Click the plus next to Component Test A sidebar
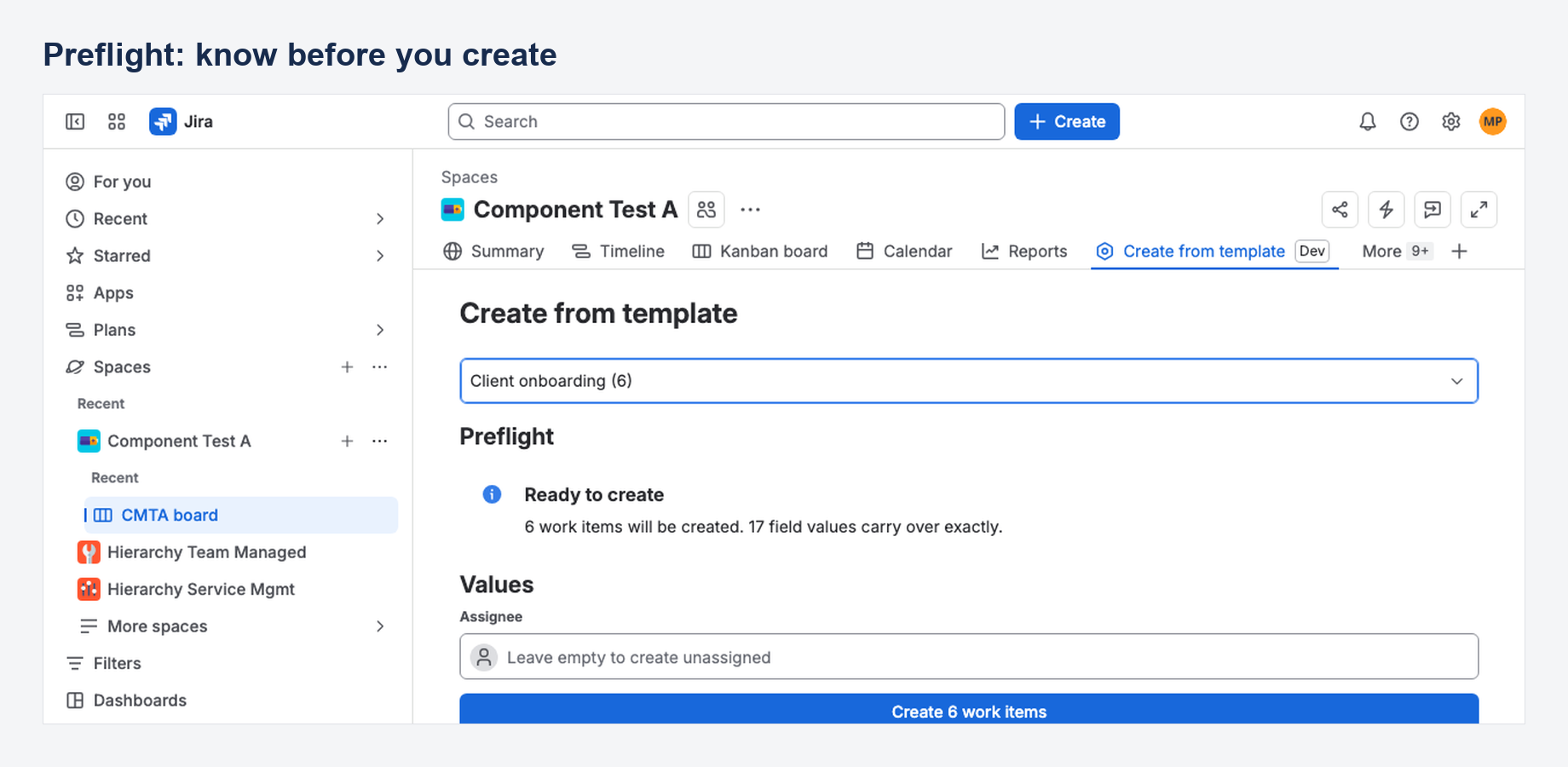The height and width of the screenshot is (767, 1568). (x=347, y=441)
